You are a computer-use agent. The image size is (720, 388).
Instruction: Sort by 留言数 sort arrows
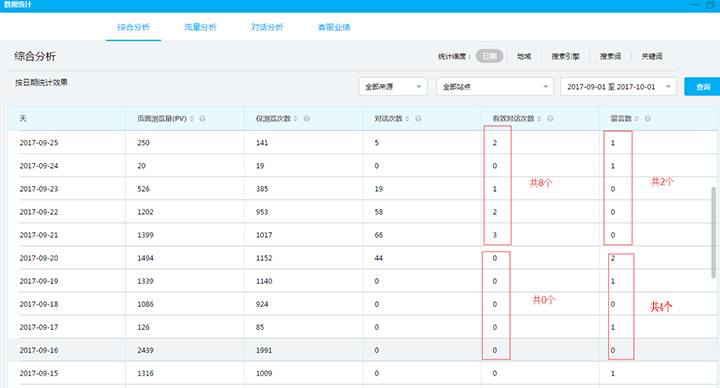pyautogui.click(x=636, y=118)
